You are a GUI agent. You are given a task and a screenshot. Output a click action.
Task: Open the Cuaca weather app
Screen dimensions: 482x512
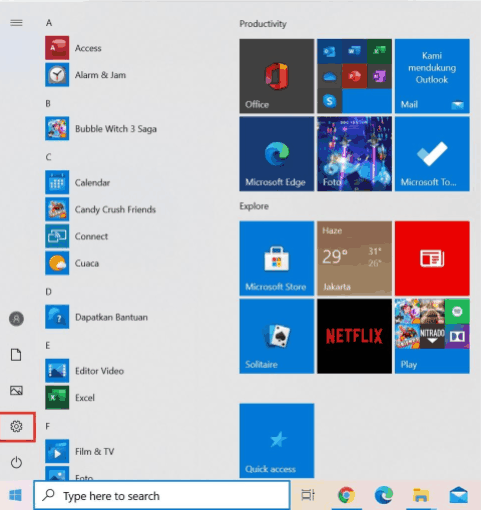pyautogui.click(x=72, y=263)
